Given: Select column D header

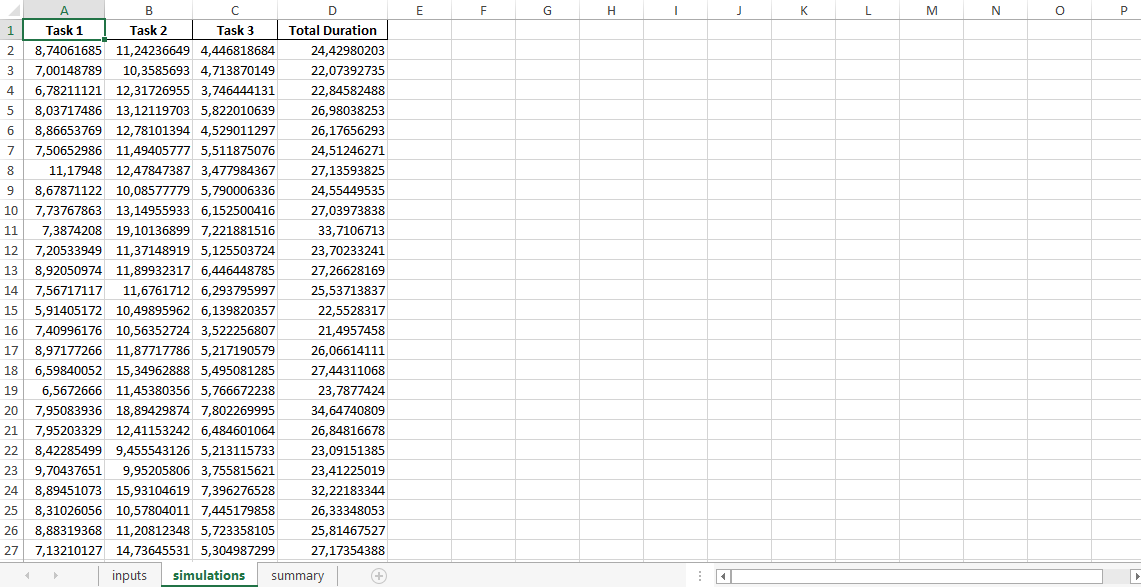Looking at the screenshot, I should 332,10.
